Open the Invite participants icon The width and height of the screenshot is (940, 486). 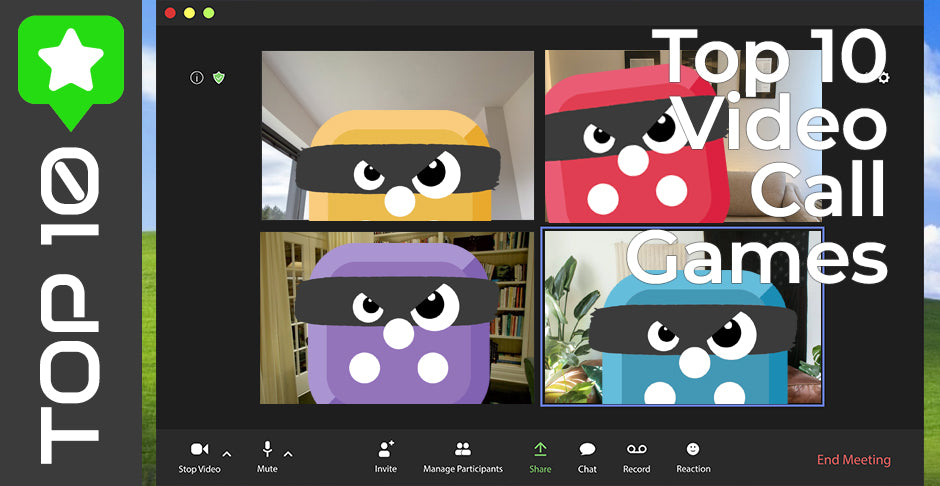386,449
